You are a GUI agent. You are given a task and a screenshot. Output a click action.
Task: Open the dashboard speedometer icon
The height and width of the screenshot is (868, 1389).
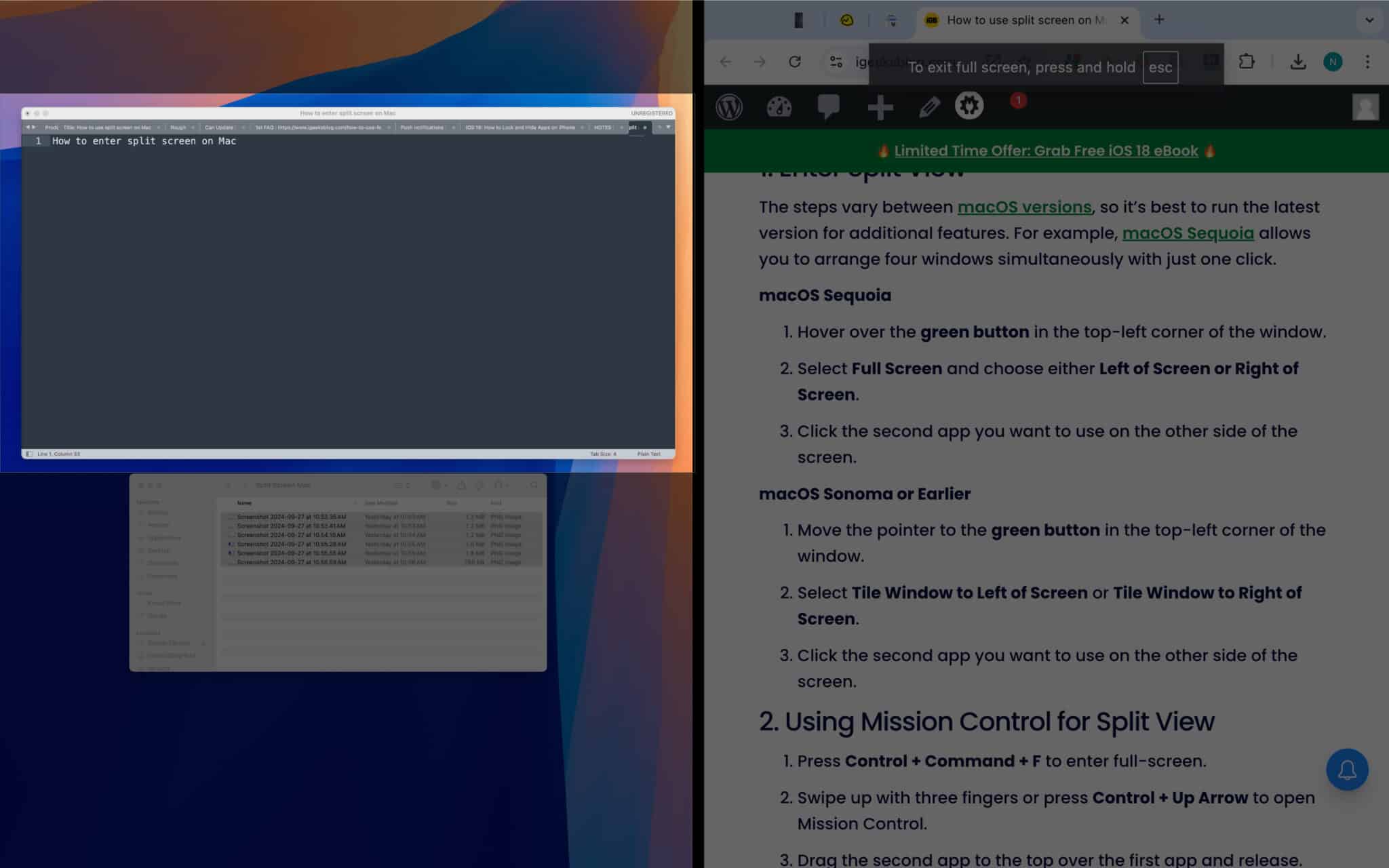pos(779,106)
